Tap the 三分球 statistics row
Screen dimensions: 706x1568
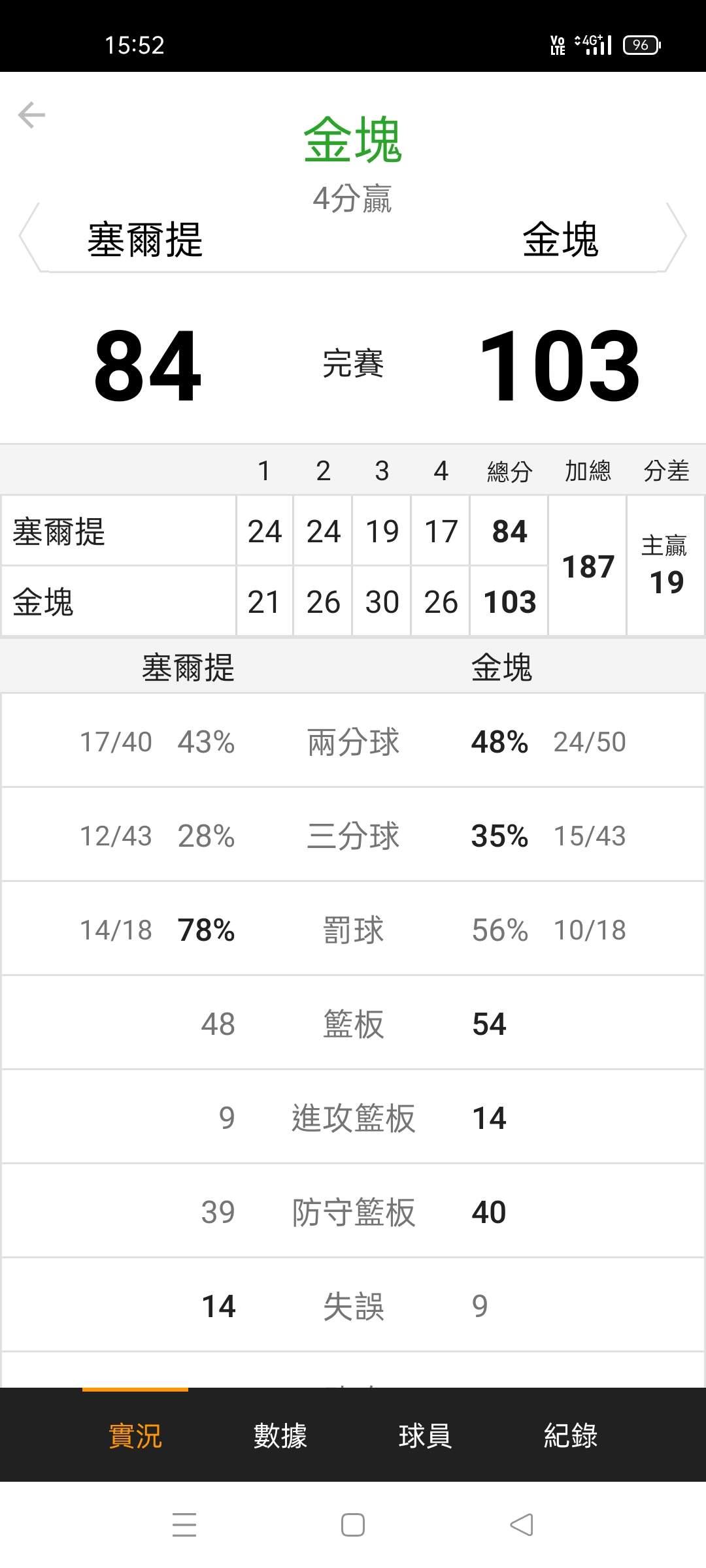[x=353, y=836]
